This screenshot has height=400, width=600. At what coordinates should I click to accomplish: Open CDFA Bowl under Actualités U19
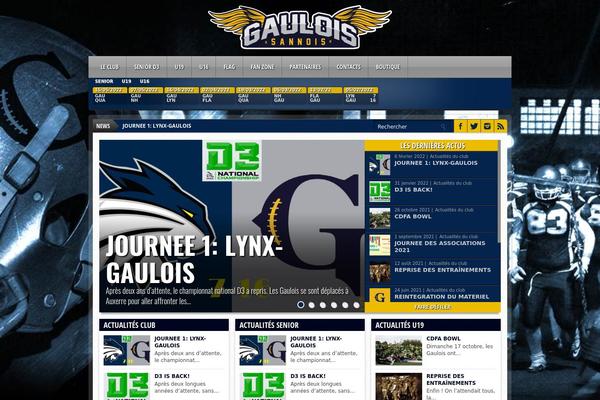[443, 339]
